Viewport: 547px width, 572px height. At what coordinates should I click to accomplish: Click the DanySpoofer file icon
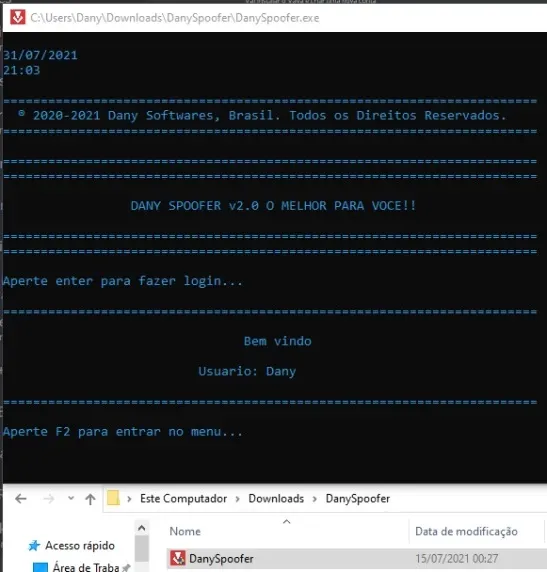point(177,558)
